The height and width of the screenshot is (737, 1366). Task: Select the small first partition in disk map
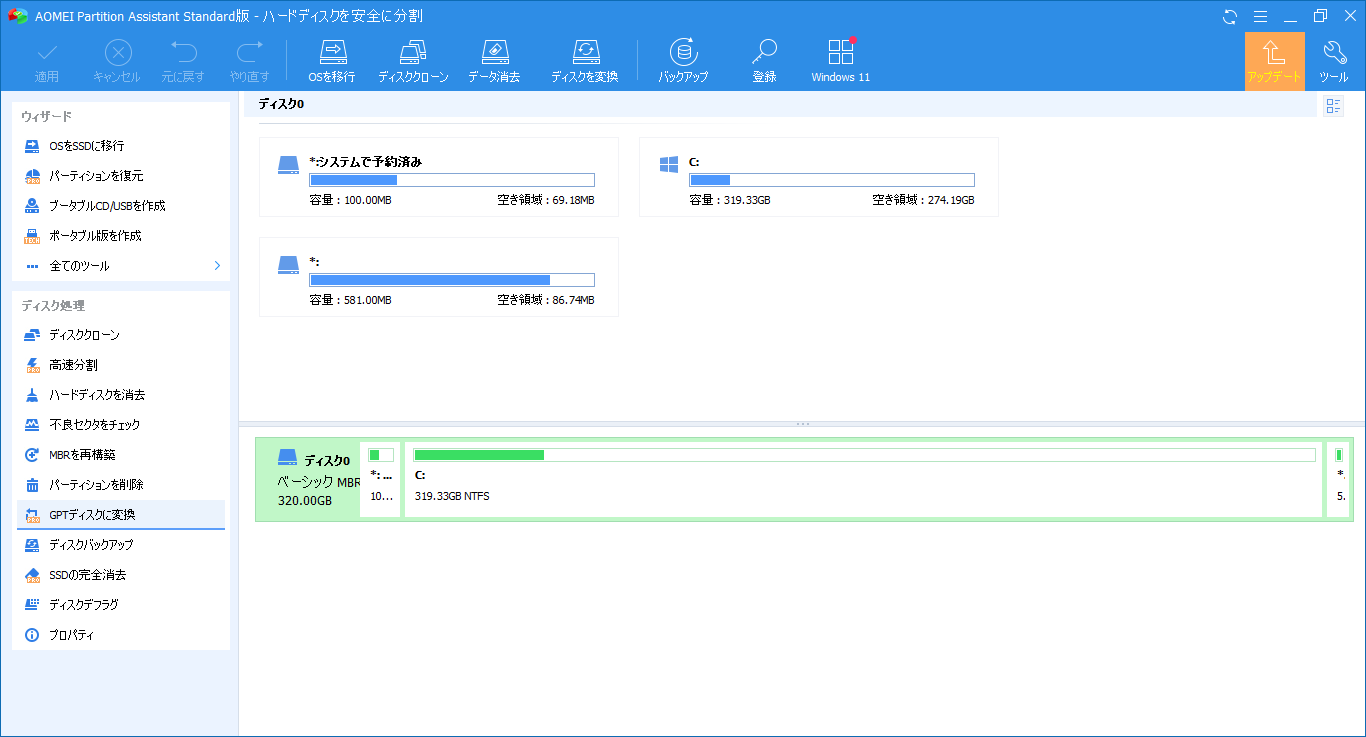pos(381,480)
